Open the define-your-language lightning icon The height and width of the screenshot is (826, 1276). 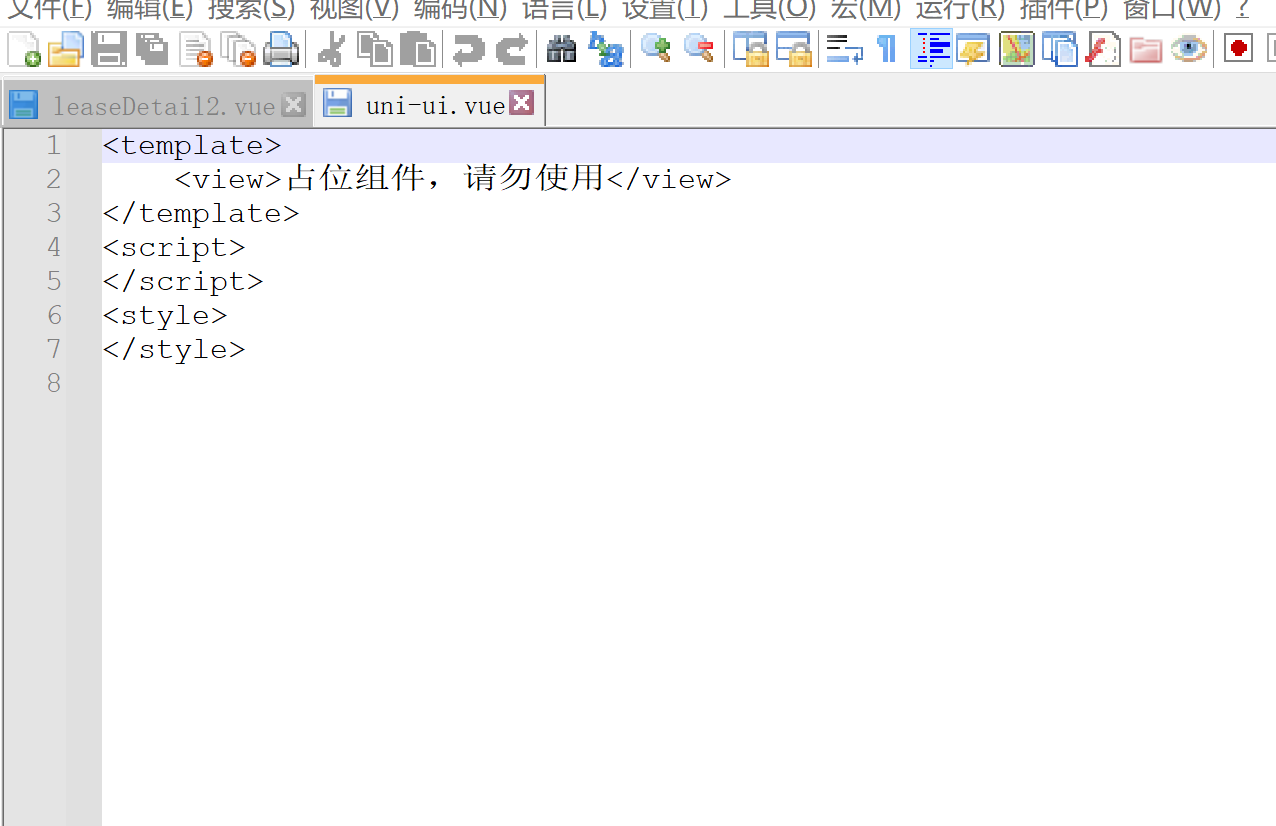click(973, 49)
